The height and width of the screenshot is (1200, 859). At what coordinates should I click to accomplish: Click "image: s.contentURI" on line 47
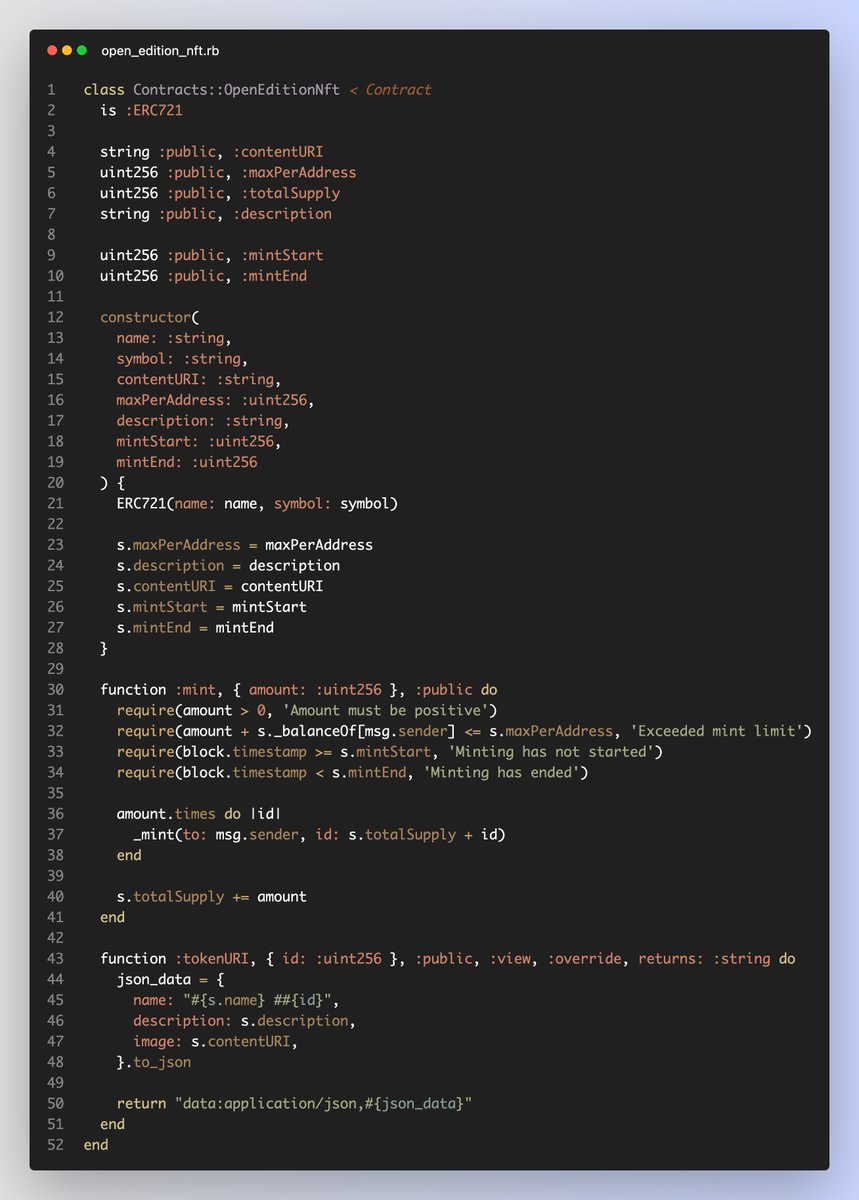(212, 1041)
